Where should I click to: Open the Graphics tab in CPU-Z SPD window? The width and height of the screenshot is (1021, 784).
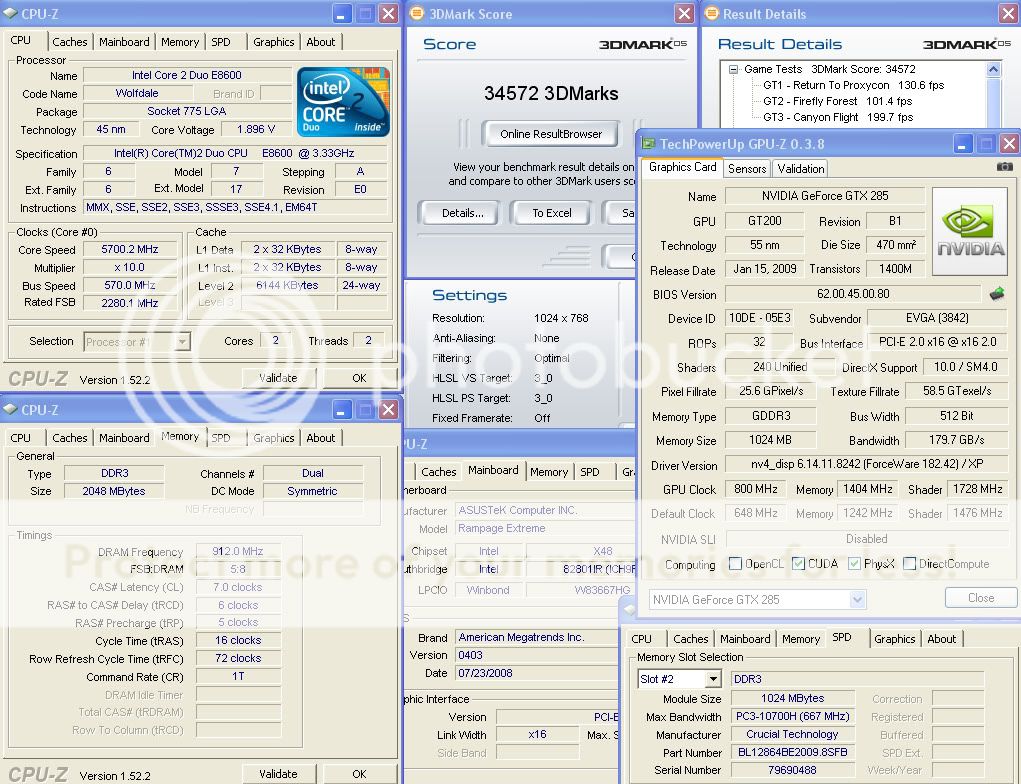coord(895,639)
